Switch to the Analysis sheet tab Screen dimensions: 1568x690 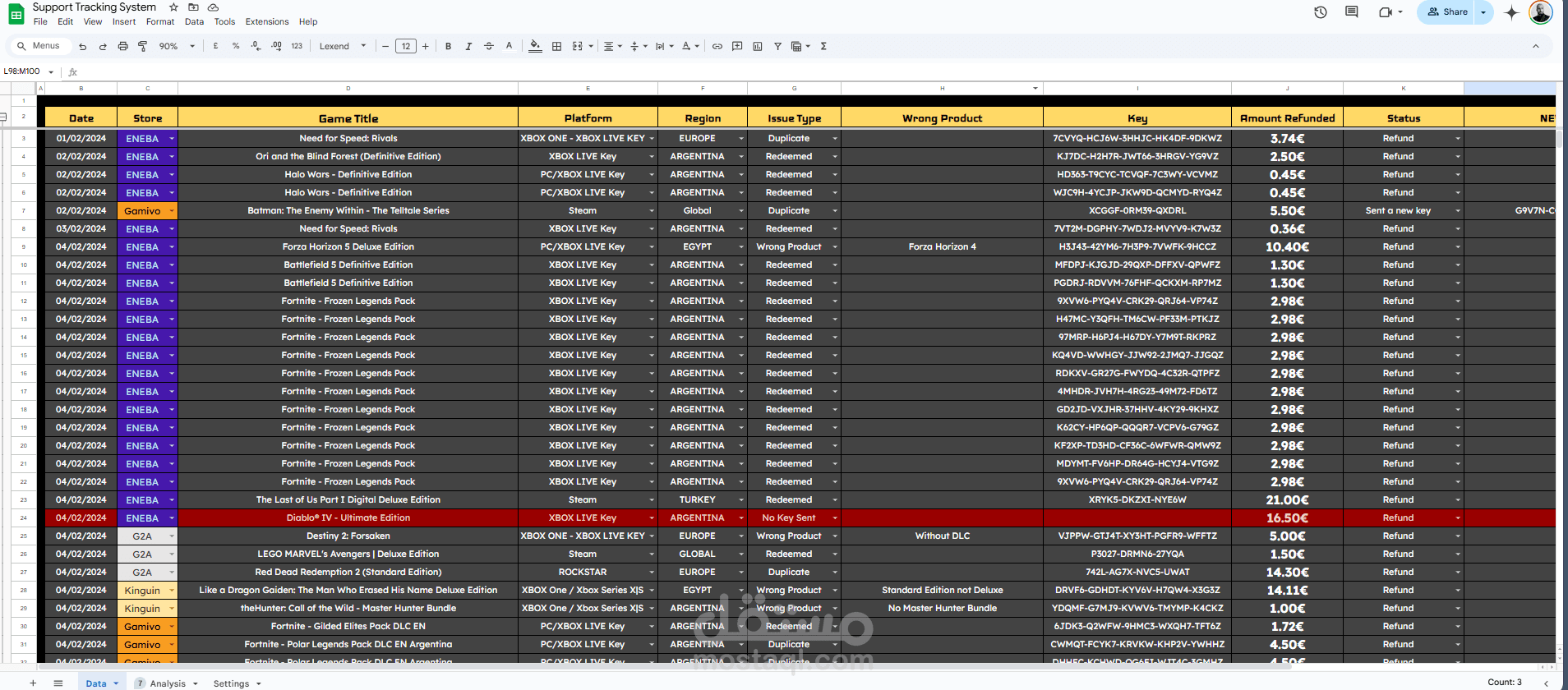(x=167, y=683)
